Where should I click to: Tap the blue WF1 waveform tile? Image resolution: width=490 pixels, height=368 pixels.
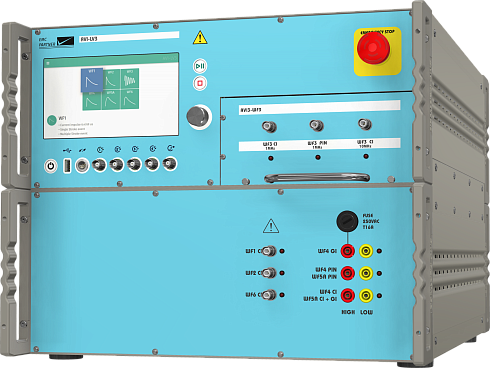click(x=92, y=80)
